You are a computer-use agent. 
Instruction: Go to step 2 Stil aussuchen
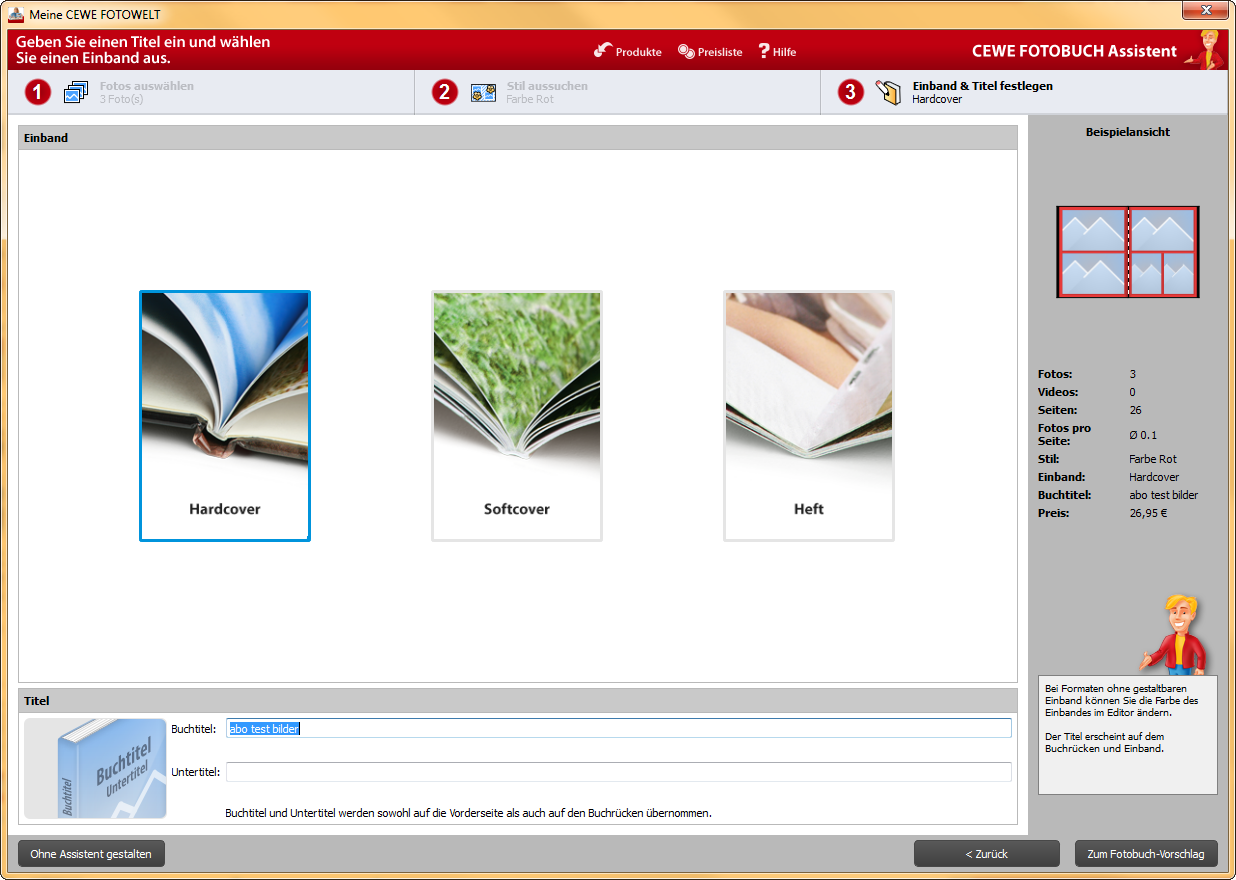(617, 92)
